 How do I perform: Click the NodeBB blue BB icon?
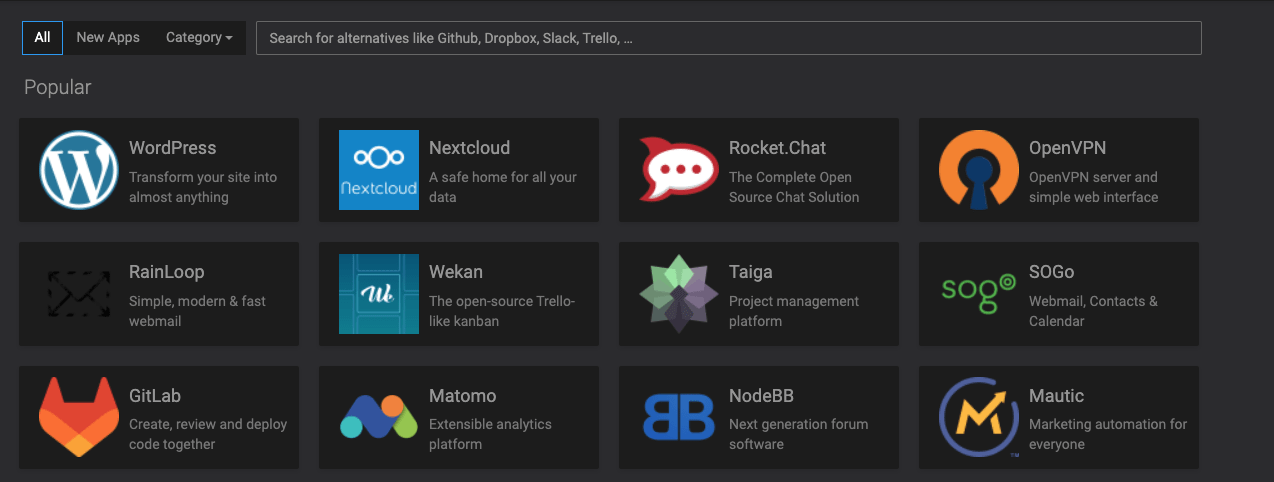point(679,418)
